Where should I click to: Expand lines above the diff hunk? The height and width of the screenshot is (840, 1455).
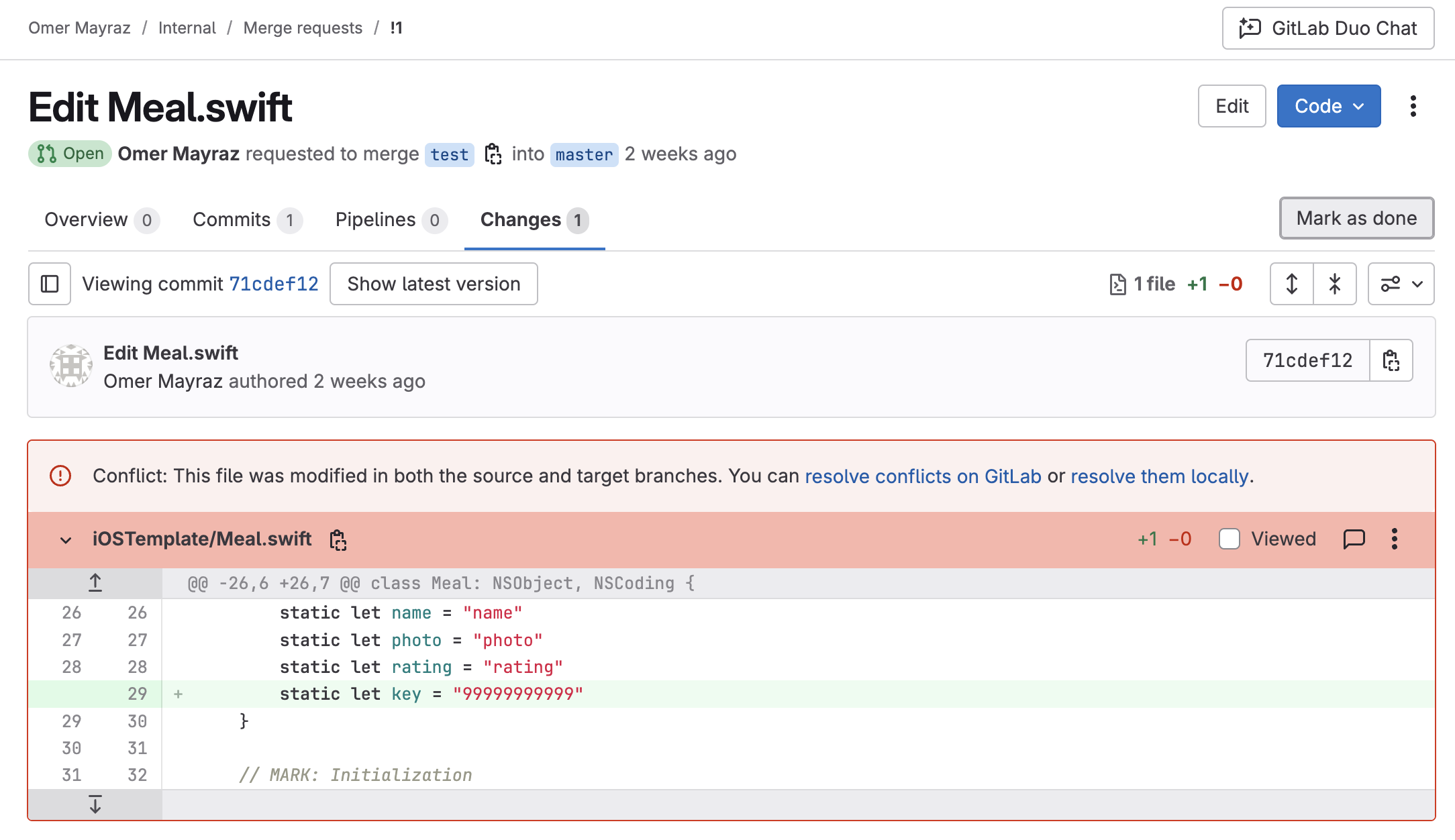(94, 582)
